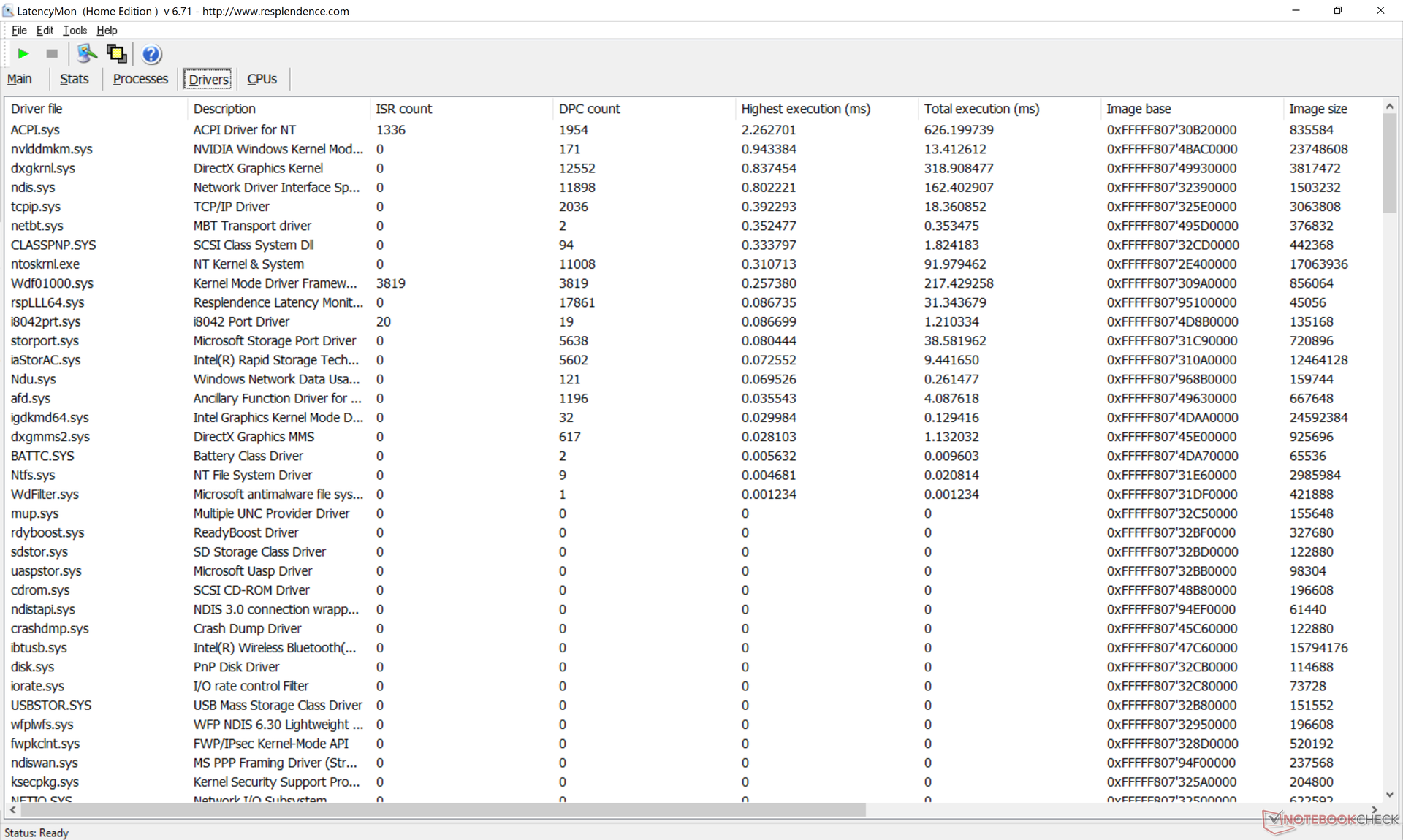Select the iaStorAC.sys driver row
The height and width of the screenshot is (840, 1403).
pos(693,360)
